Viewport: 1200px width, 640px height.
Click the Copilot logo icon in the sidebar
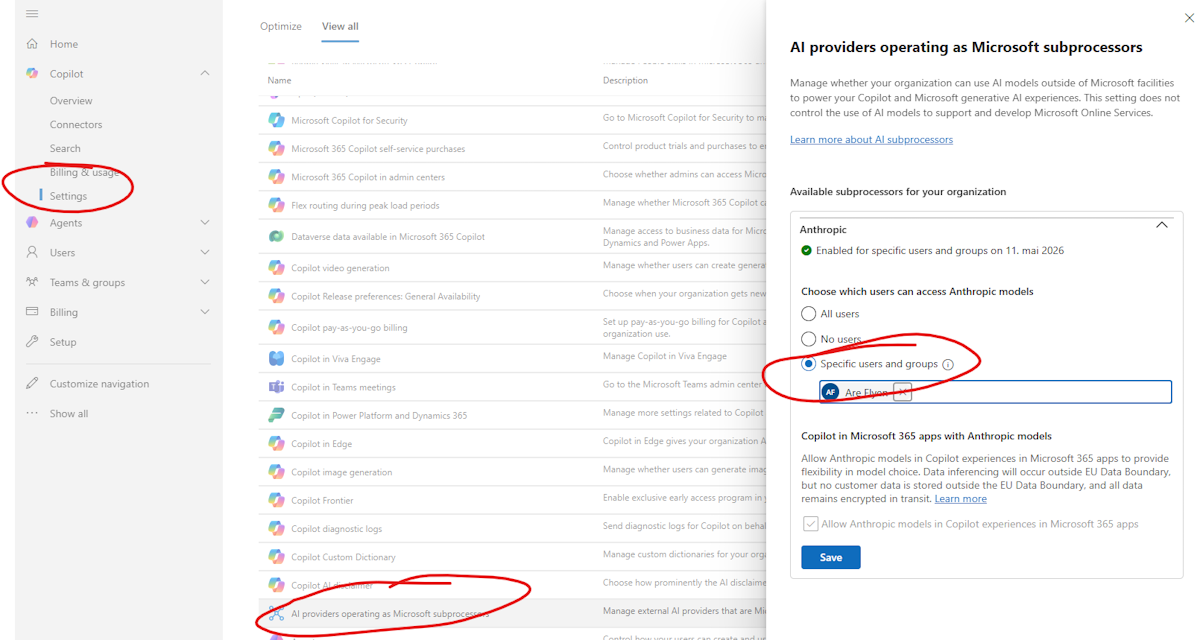(32, 74)
